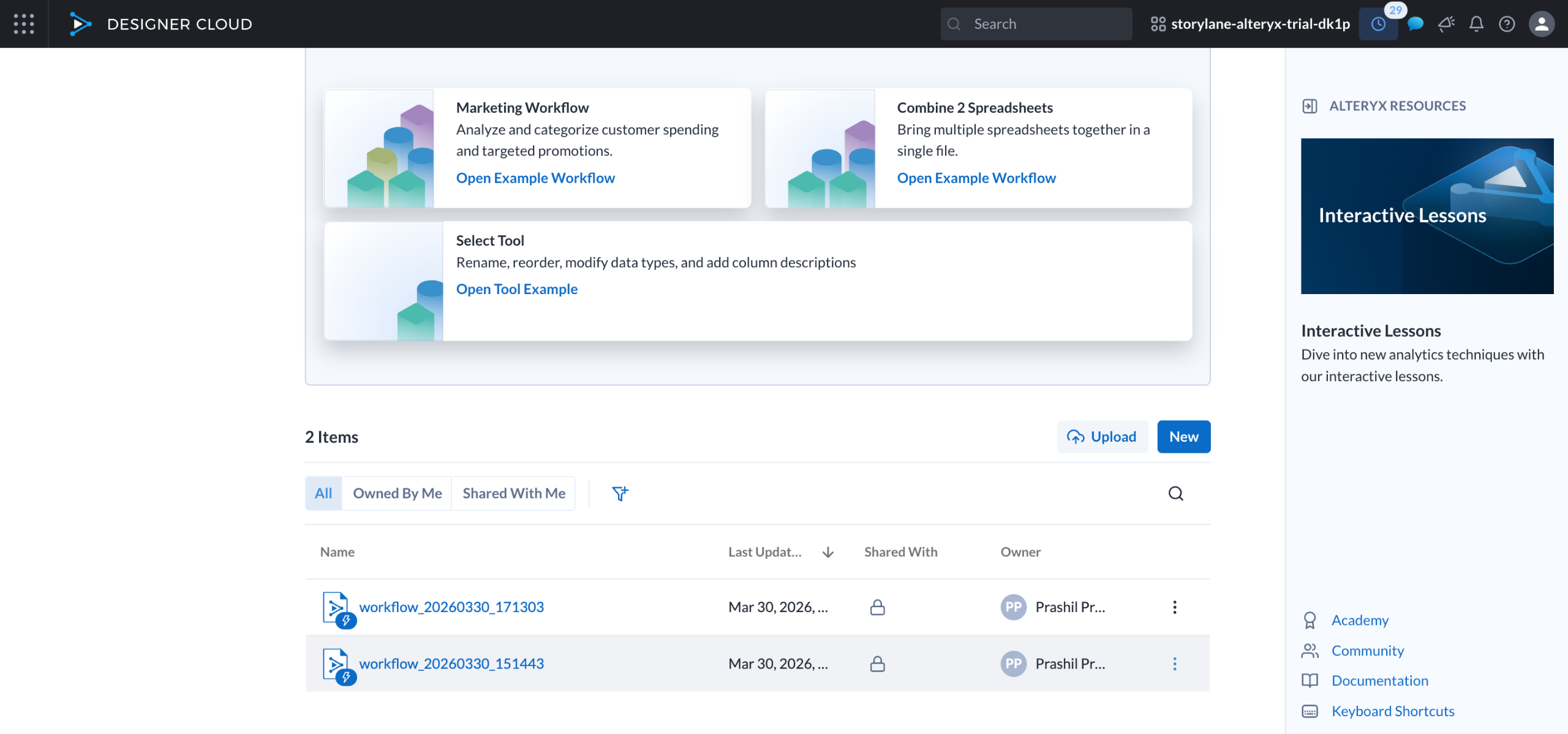
Task: Open options menu for workflow_20260330_171303
Action: pos(1174,607)
